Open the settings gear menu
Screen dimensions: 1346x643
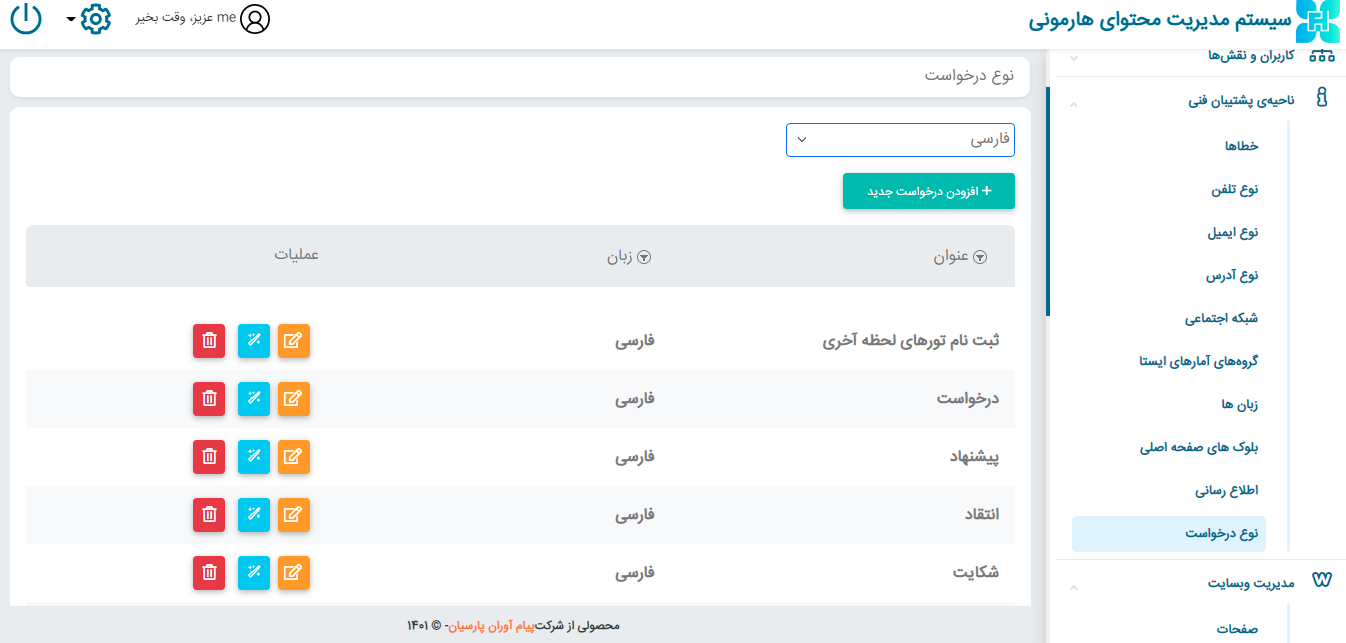(x=95, y=19)
